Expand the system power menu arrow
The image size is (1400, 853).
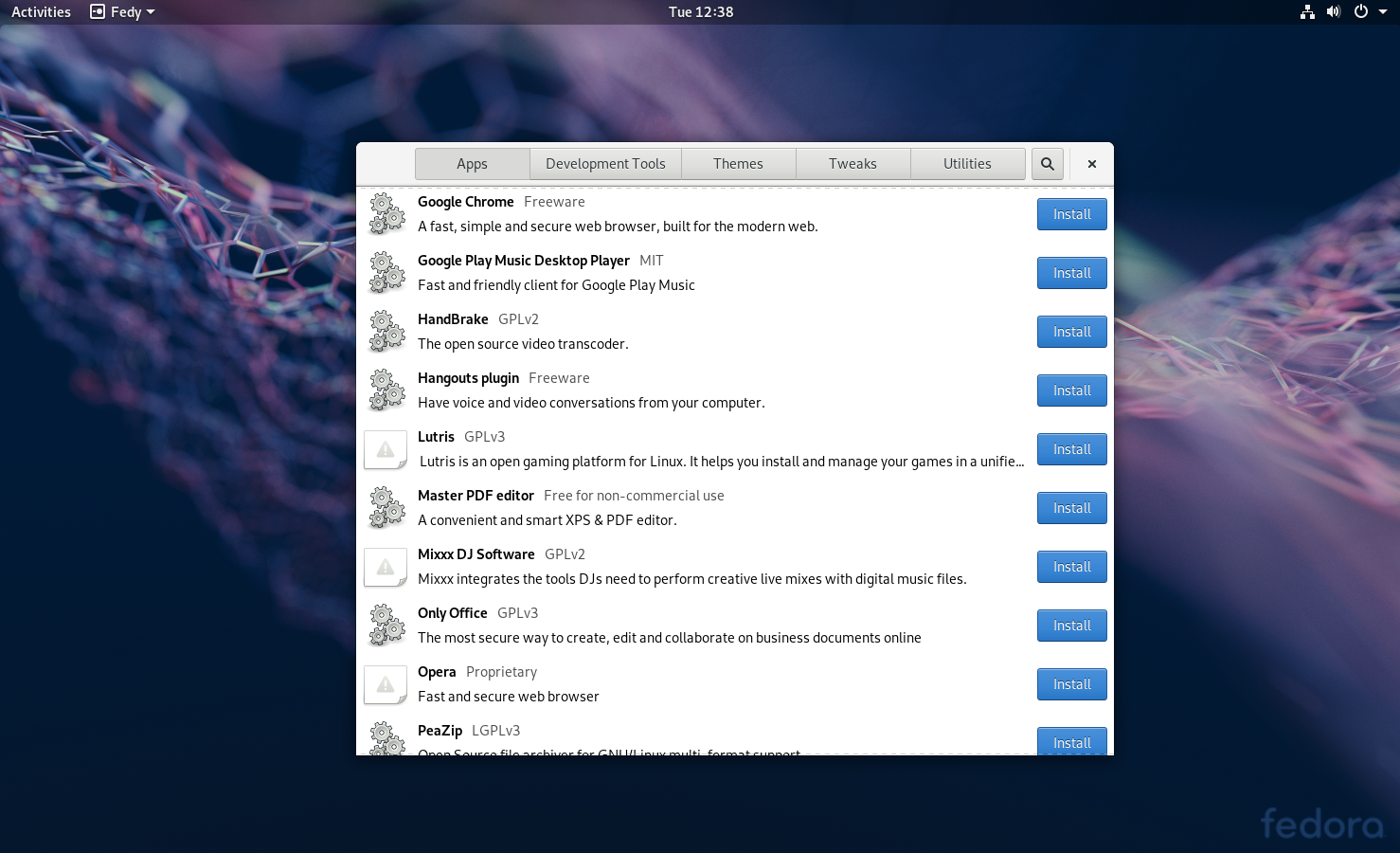coord(1383,11)
